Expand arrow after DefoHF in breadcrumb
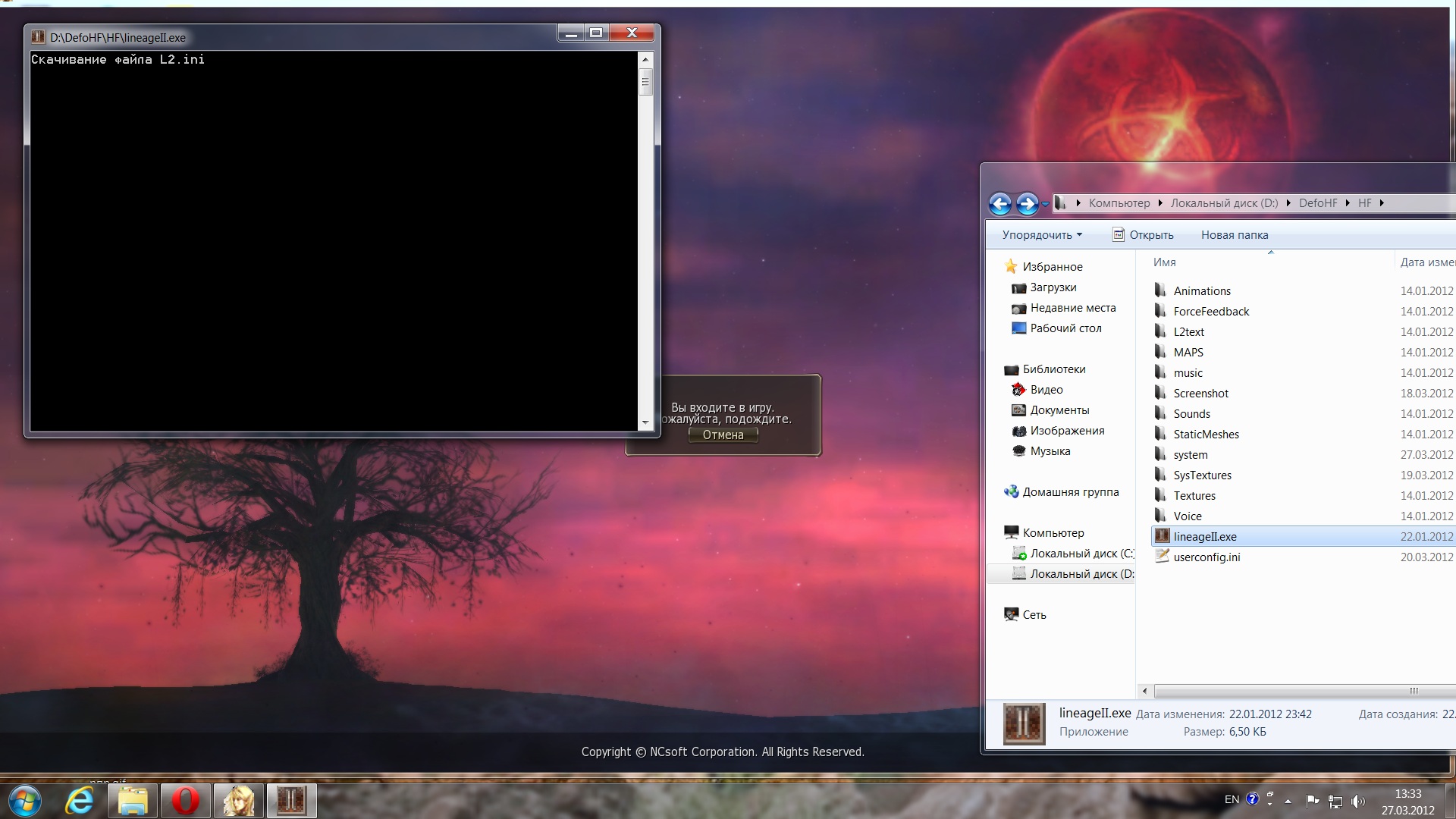This screenshot has height=819, width=1456. tap(1348, 203)
